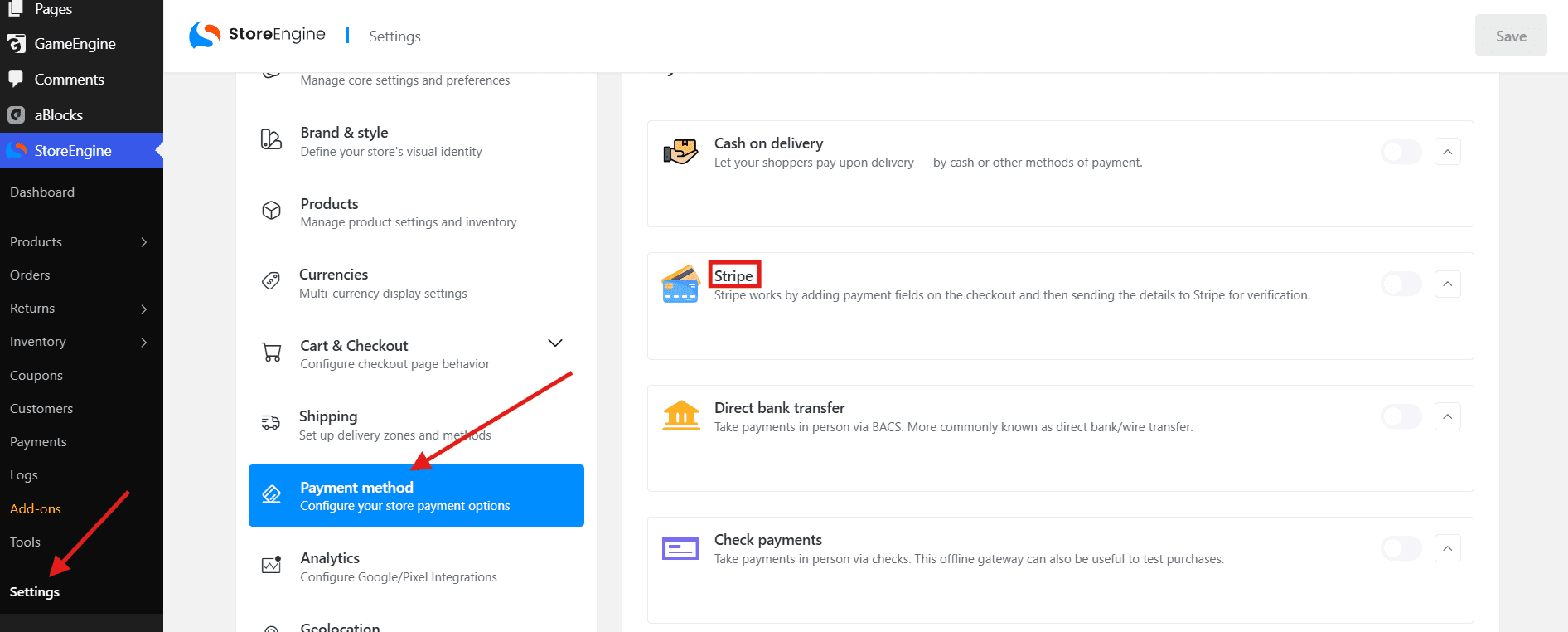Click the Comments speech bubble icon
The width and height of the screenshot is (1568, 632).
coord(16,79)
